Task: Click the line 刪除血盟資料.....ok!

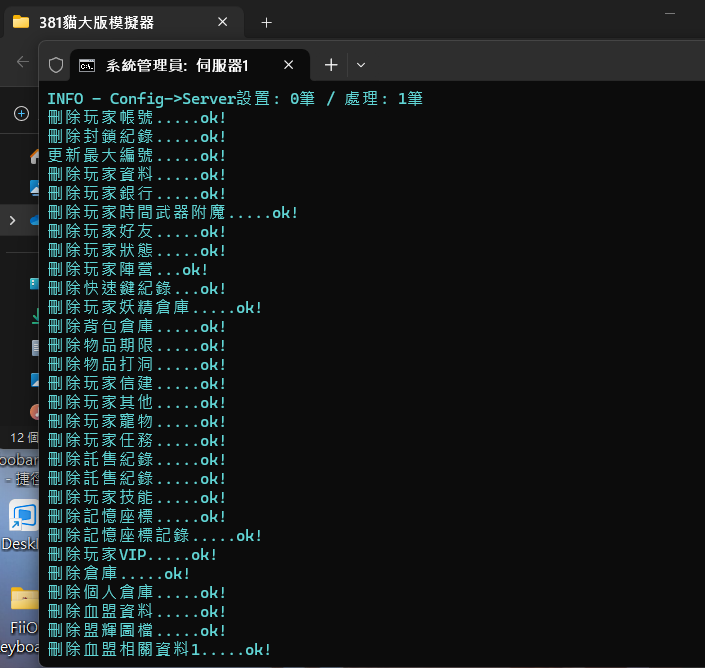Action: (x=137, y=612)
